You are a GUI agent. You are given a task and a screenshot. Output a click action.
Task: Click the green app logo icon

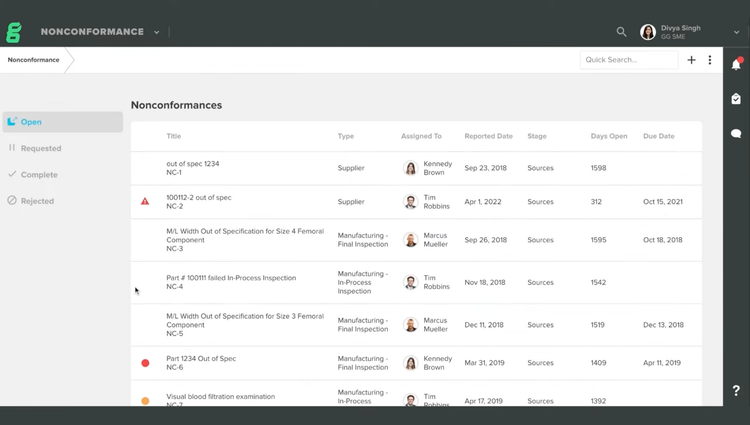click(14, 32)
